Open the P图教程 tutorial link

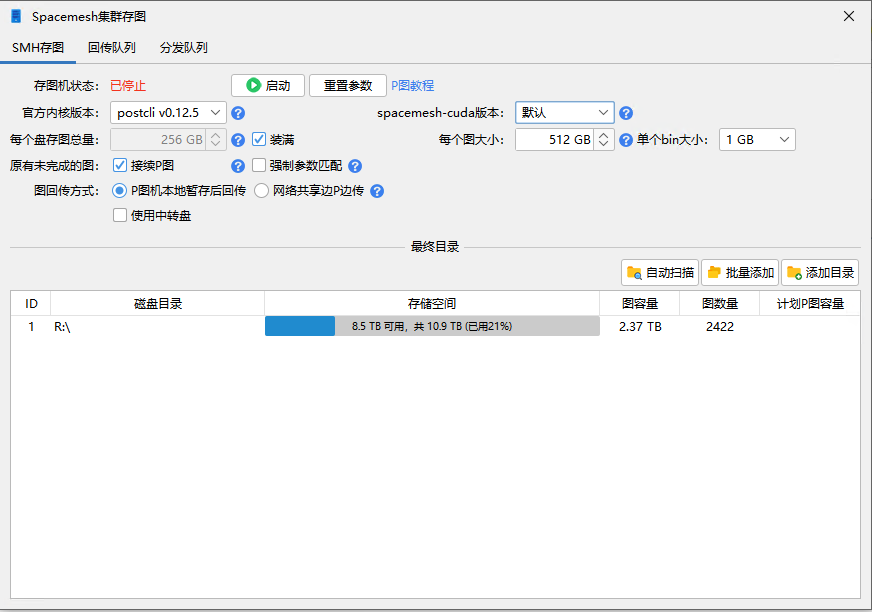click(412, 86)
